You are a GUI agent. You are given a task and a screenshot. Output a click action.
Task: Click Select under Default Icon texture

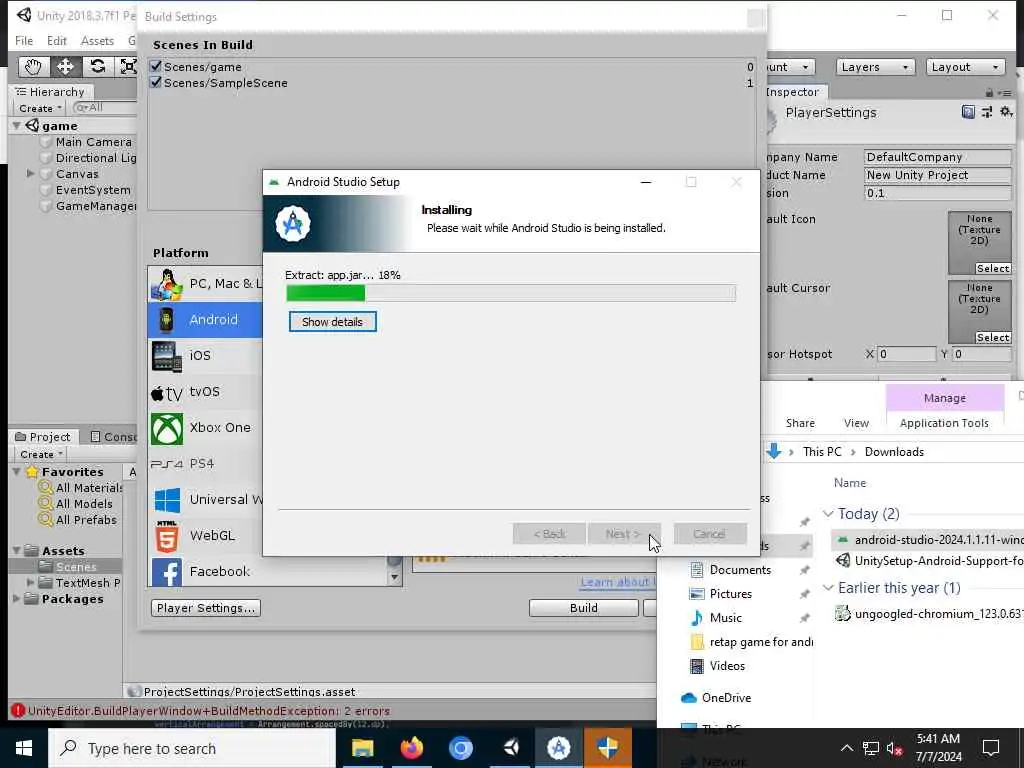[x=993, y=268]
